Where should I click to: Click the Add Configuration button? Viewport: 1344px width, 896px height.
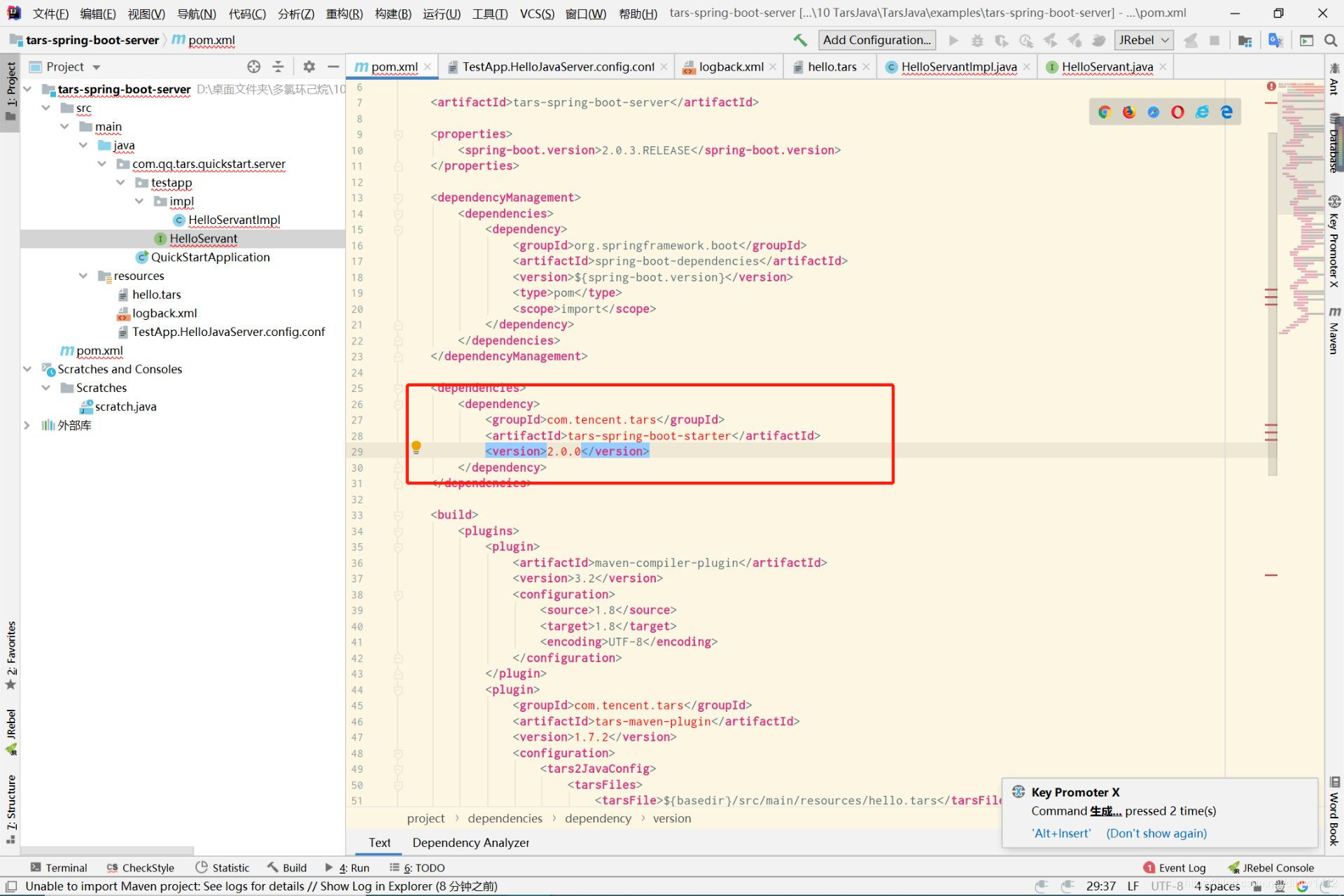(876, 40)
